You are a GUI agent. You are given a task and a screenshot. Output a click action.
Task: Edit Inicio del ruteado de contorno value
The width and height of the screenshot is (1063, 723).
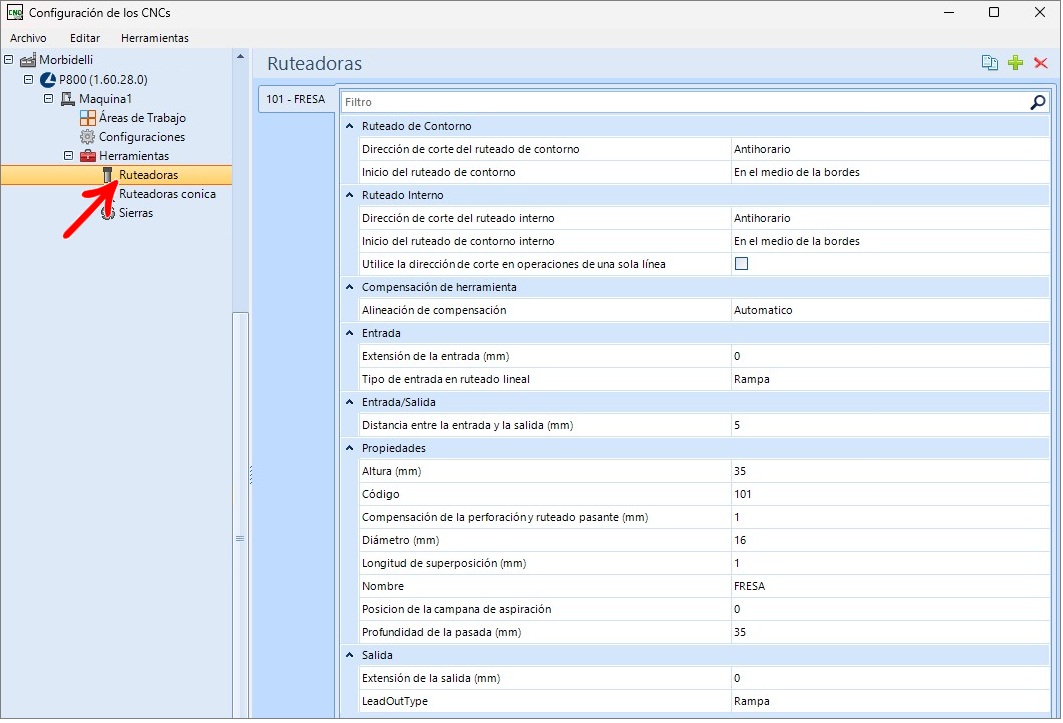890,172
